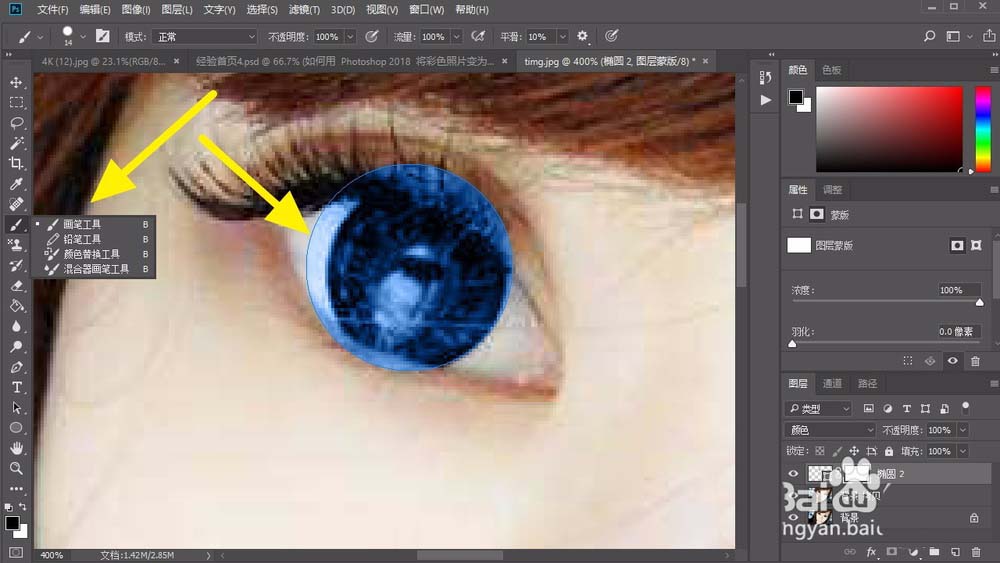Enable airbrush-style build-up
Viewport: 1000px width, 563px height.
478,36
